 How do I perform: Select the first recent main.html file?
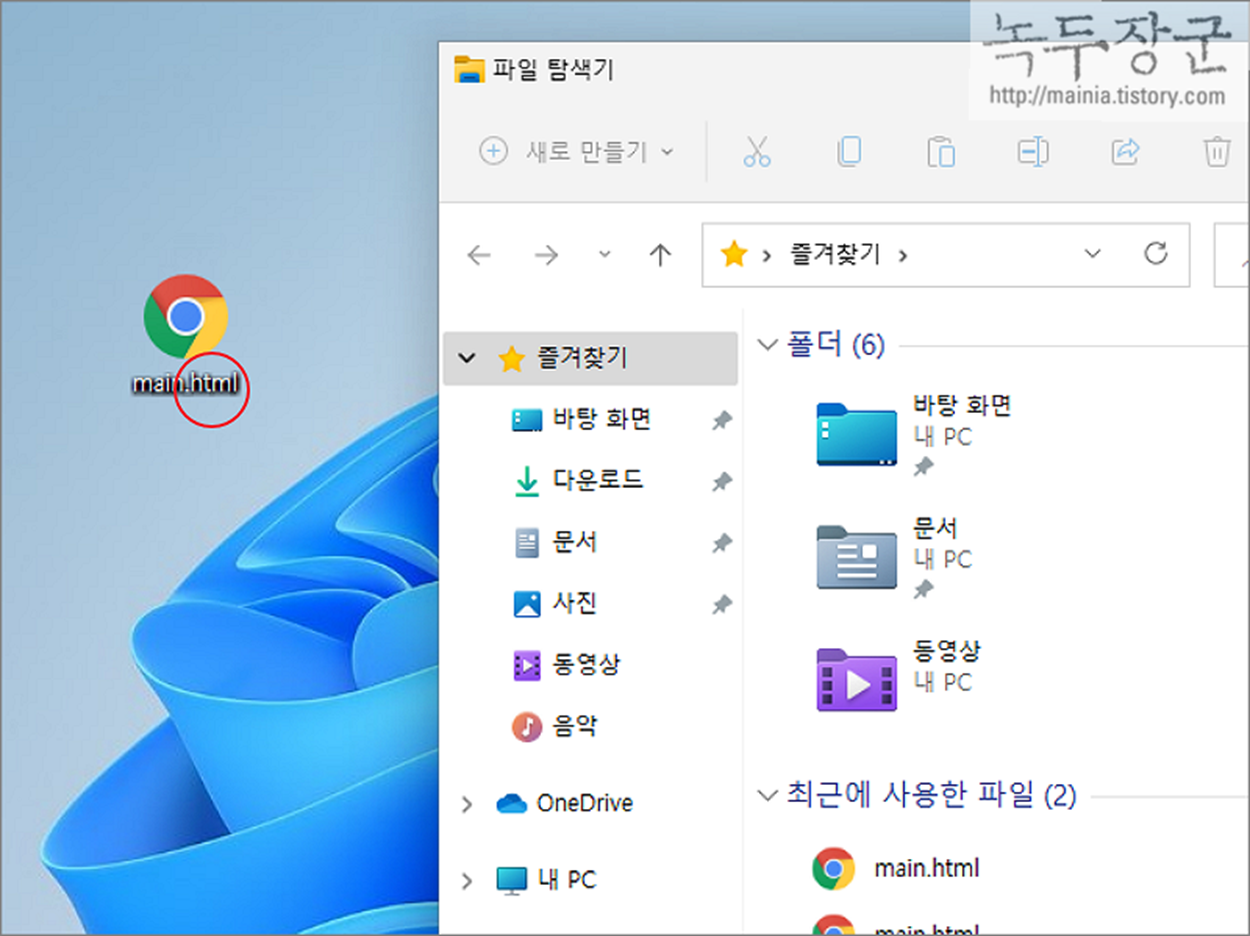tap(896, 868)
